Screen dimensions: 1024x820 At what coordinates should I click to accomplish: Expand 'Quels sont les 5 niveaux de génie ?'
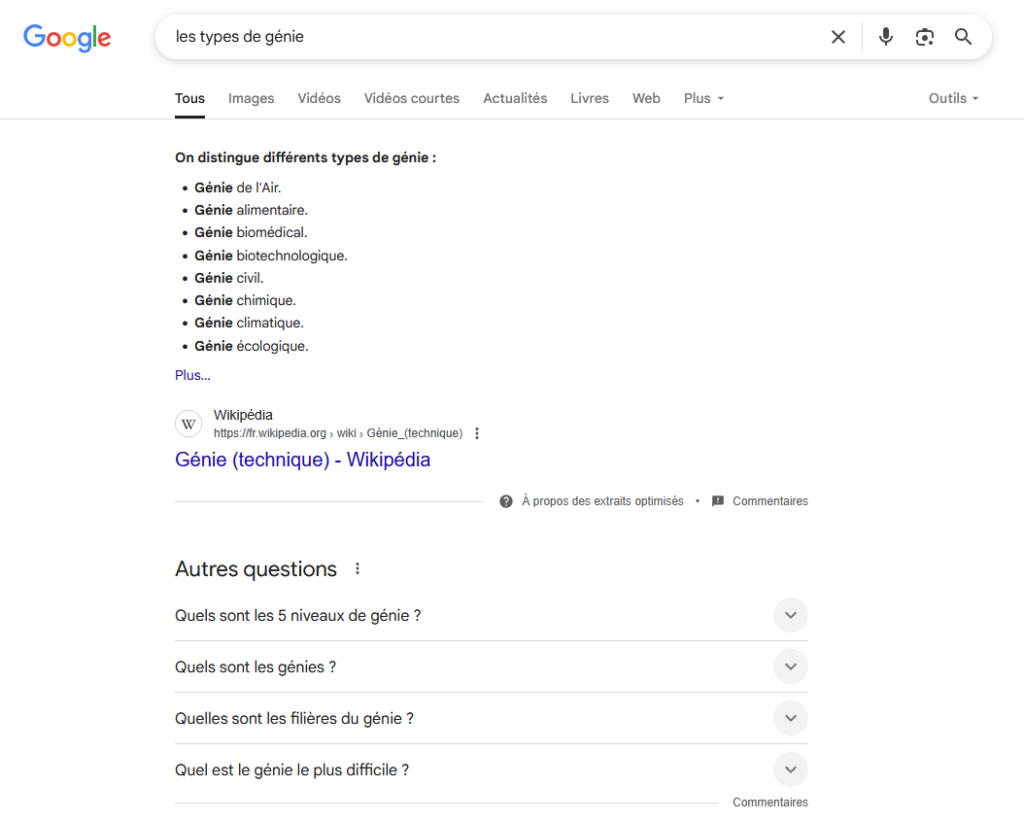491,615
